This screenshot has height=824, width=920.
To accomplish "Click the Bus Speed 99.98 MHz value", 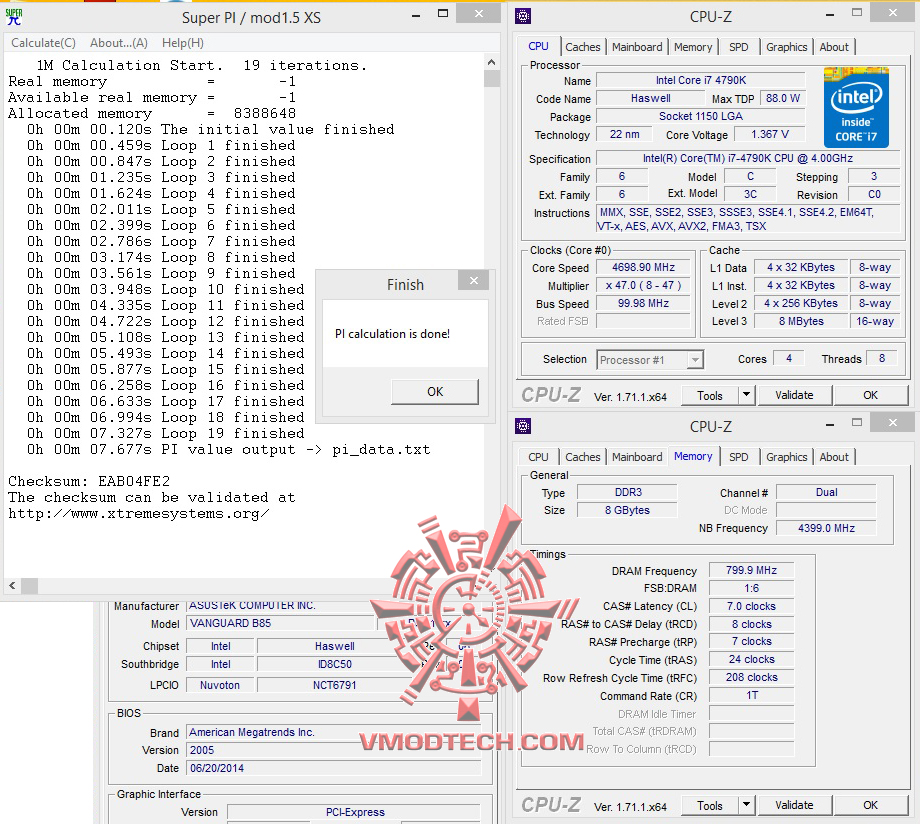I will coord(643,303).
